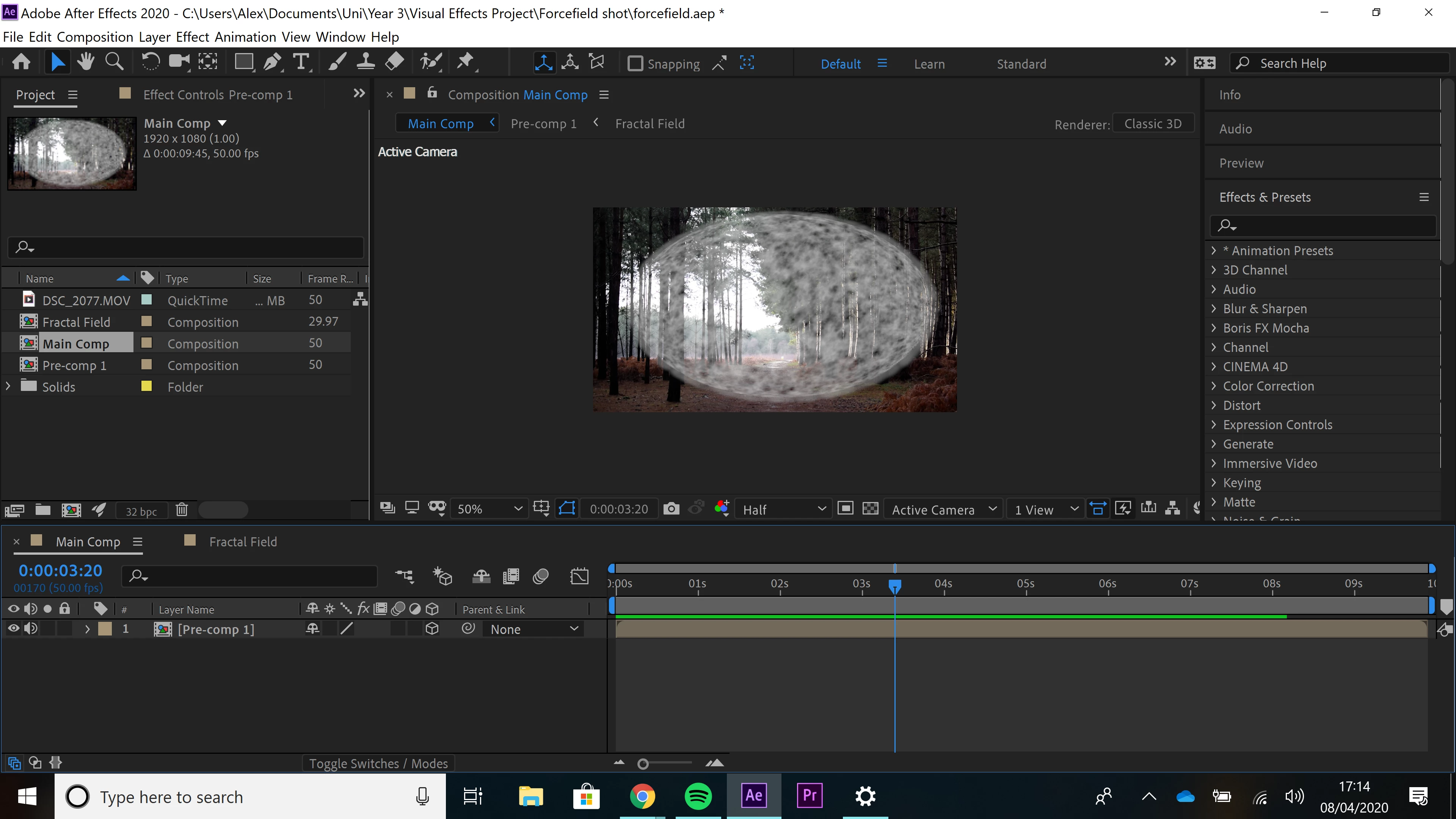The image size is (1456, 819).
Task: Open Premiere Pro from the taskbar
Action: (x=809, y=796)
